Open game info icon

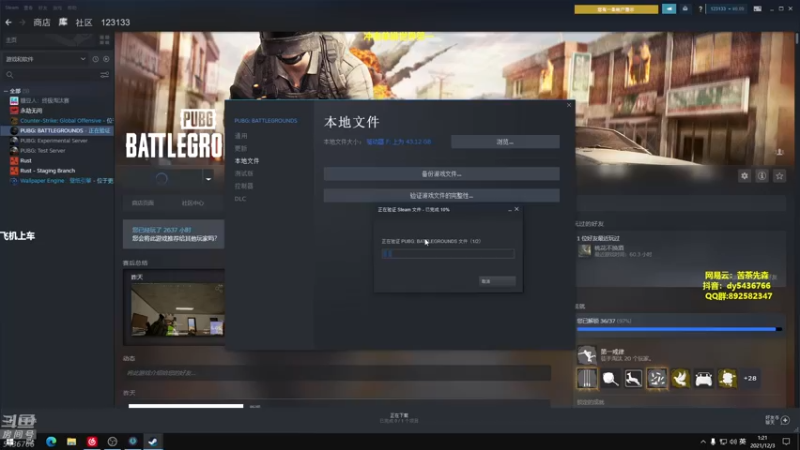(x=762, y=176)
